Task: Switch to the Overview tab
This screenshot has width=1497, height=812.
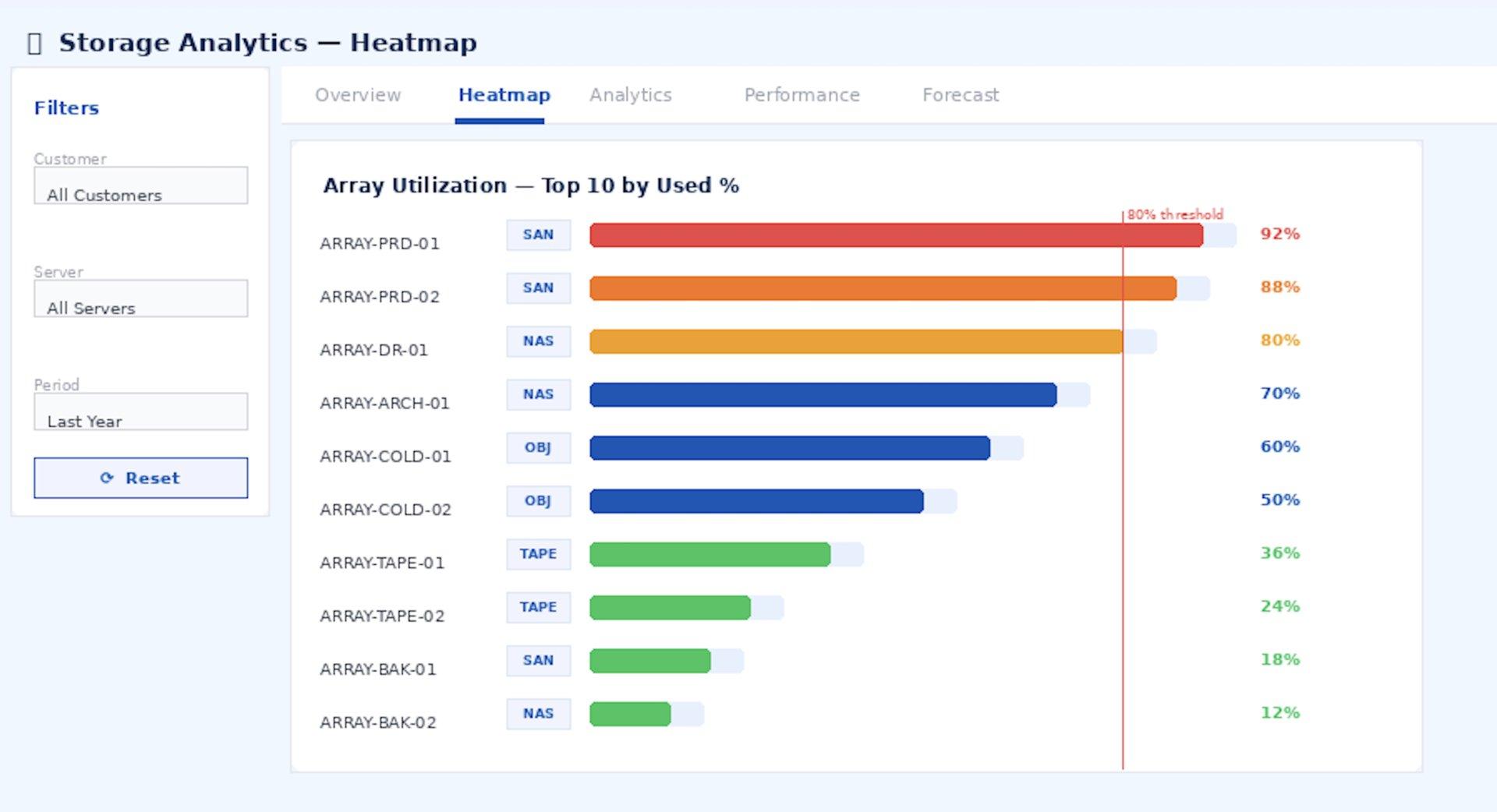Action: 358,95
